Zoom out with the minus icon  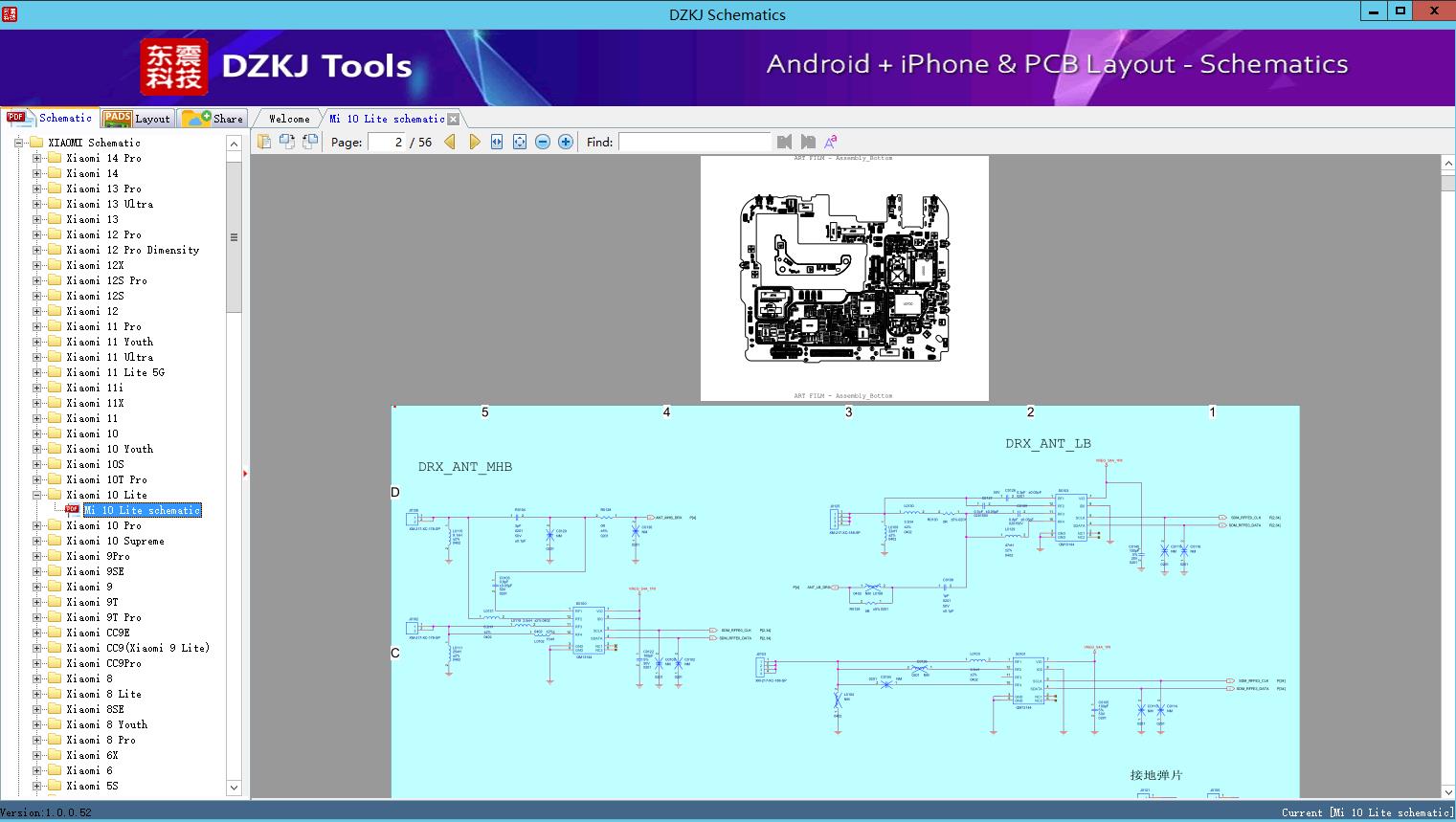pos(543,142)
